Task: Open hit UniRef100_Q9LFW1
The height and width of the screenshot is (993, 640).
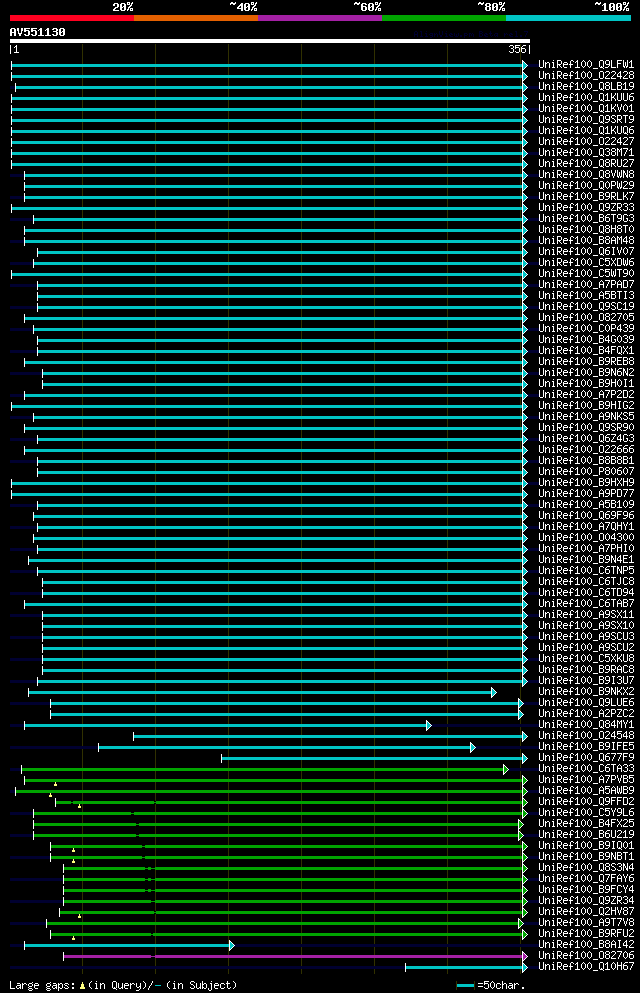Action: point(586,65)
